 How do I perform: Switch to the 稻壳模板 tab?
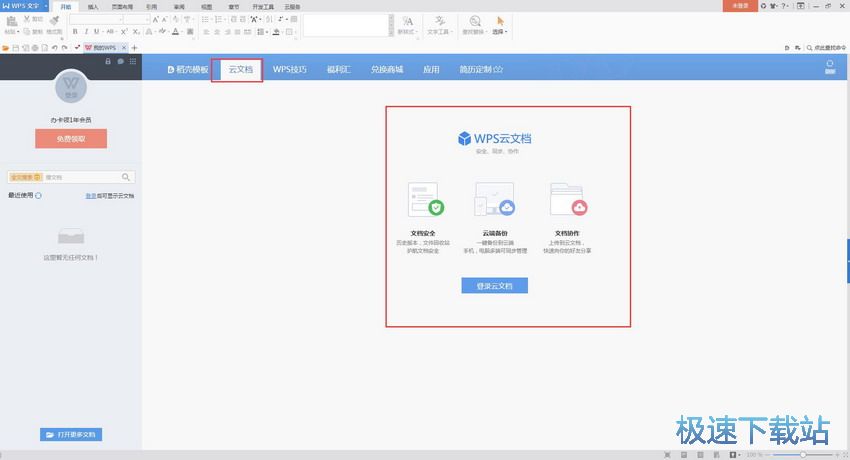tap(188, 69)
